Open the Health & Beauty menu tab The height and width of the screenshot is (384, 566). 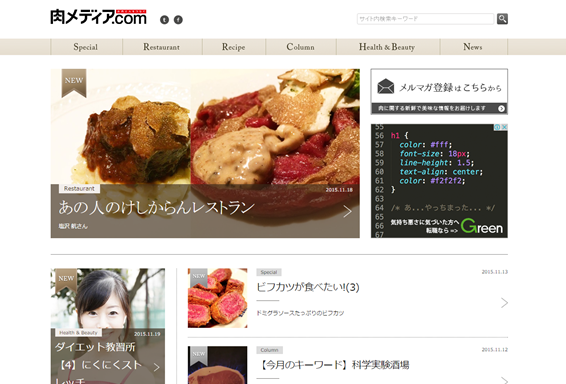[387, 47]
